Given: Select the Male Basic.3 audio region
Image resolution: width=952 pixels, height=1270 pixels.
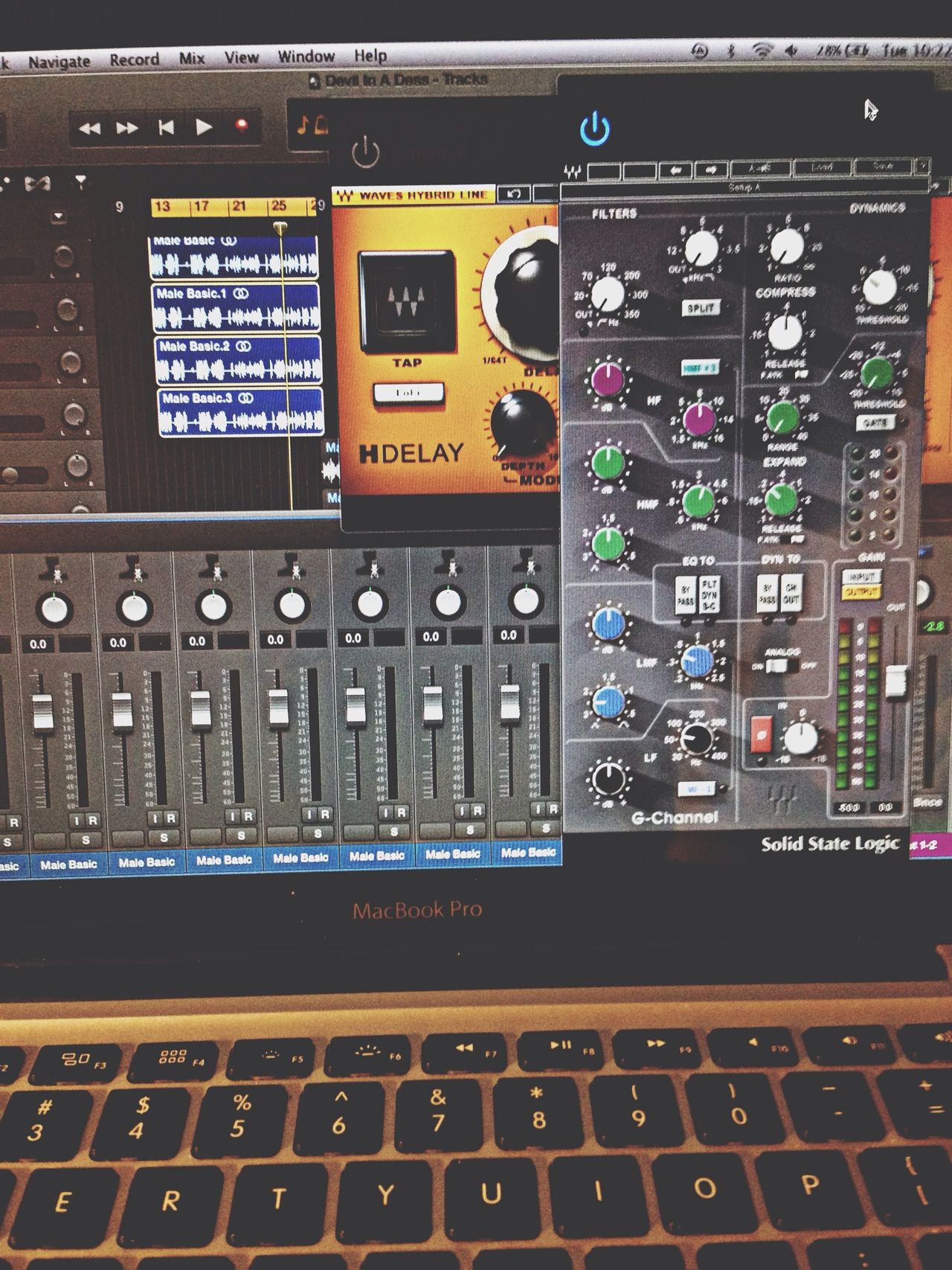Looking at the screenshot, I should coord(240,411).
